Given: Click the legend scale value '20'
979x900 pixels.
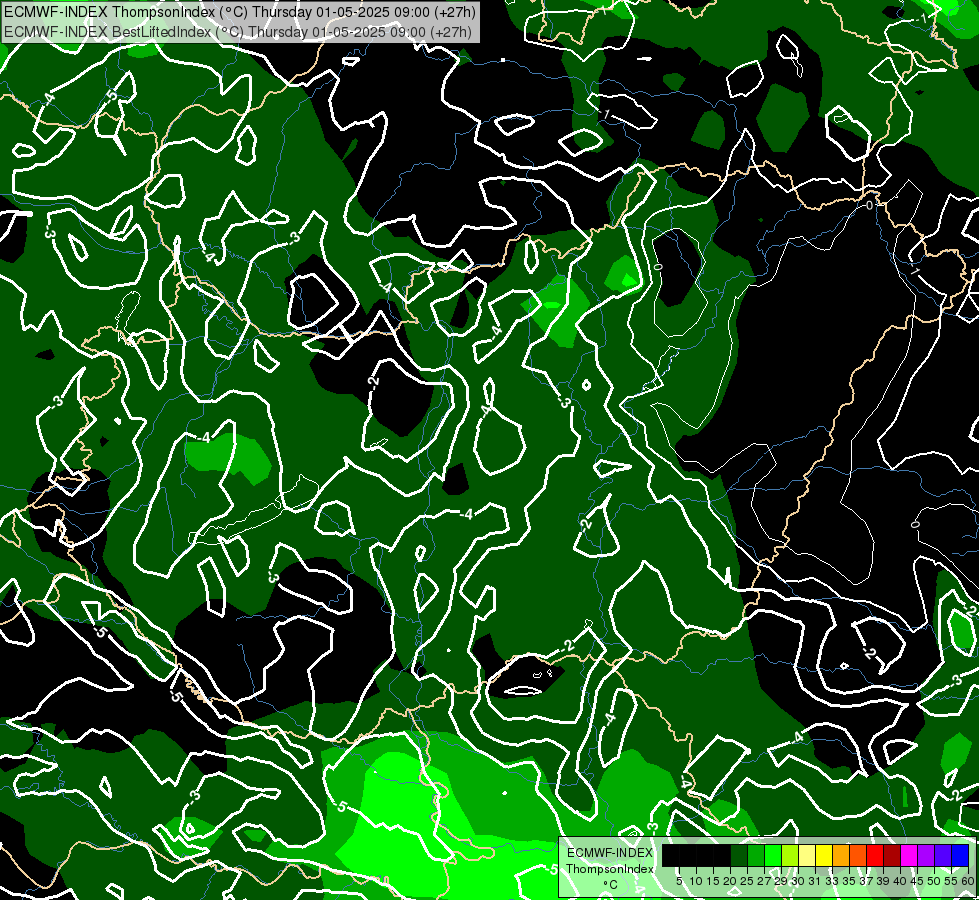Looking at the screenshot, I should pos(729,881).
